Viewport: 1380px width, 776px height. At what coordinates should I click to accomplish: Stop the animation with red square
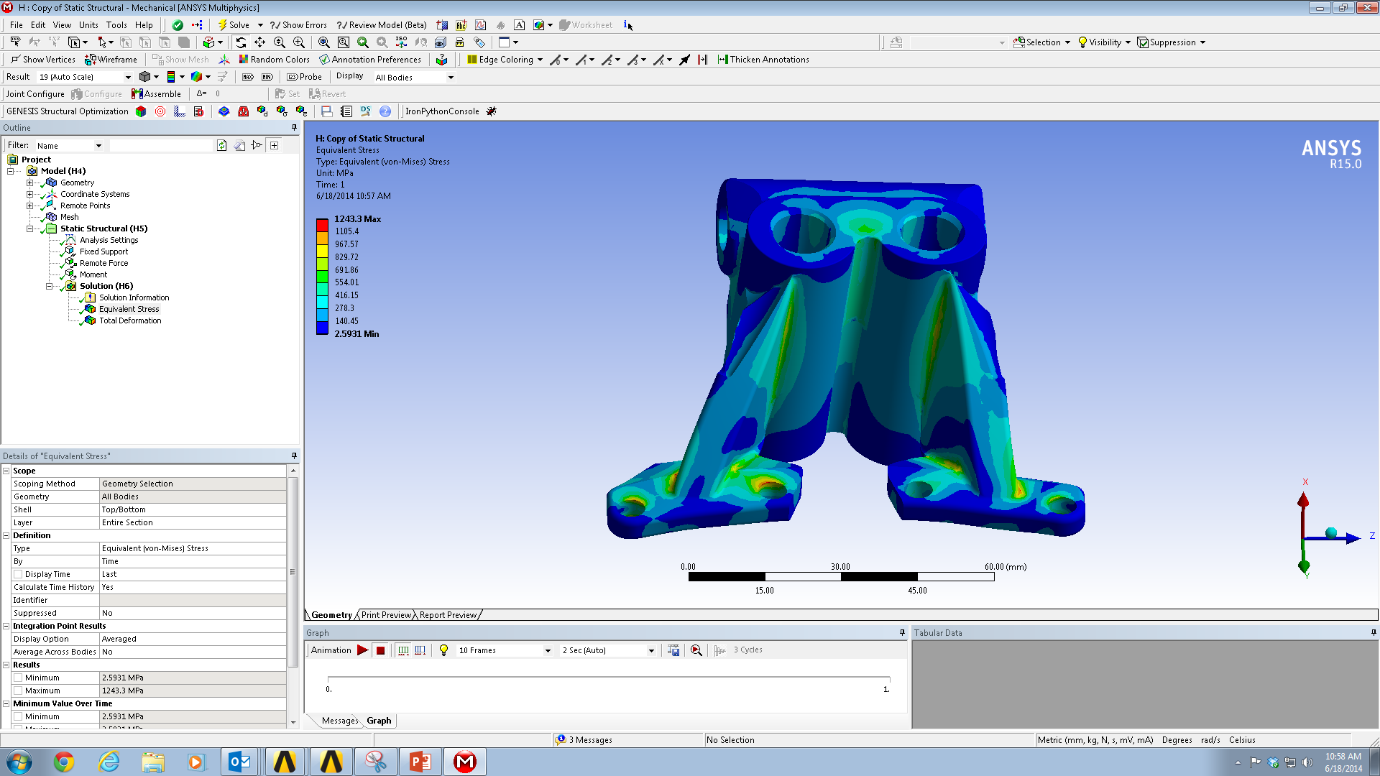381,650
